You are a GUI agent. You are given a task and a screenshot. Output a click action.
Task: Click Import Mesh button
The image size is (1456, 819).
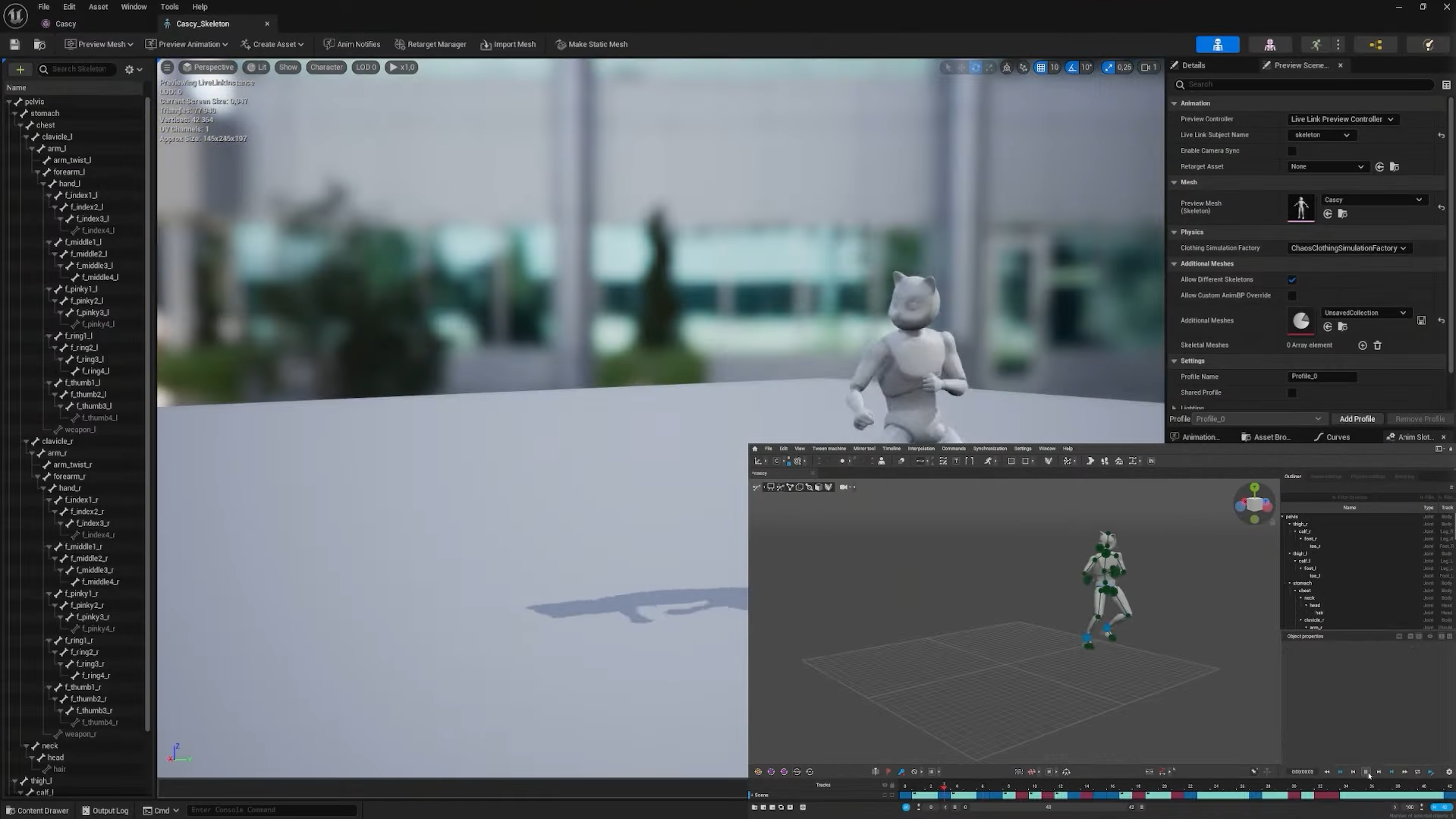pos(508,45)
